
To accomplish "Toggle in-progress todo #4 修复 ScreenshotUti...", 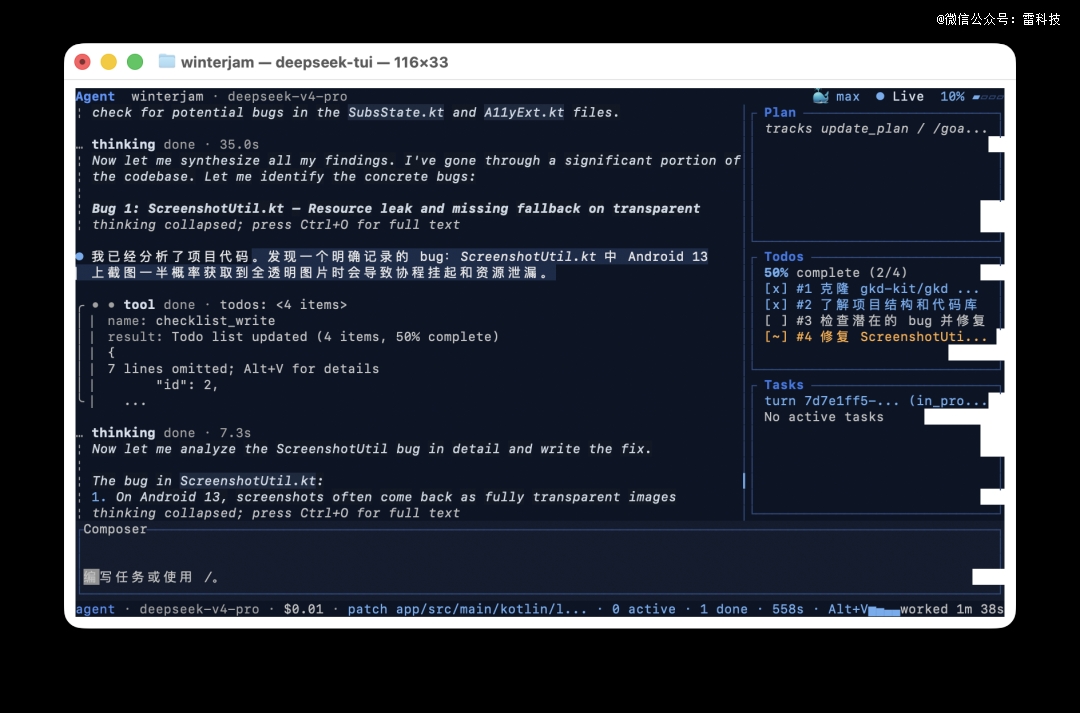I will [x=875, y=337].
